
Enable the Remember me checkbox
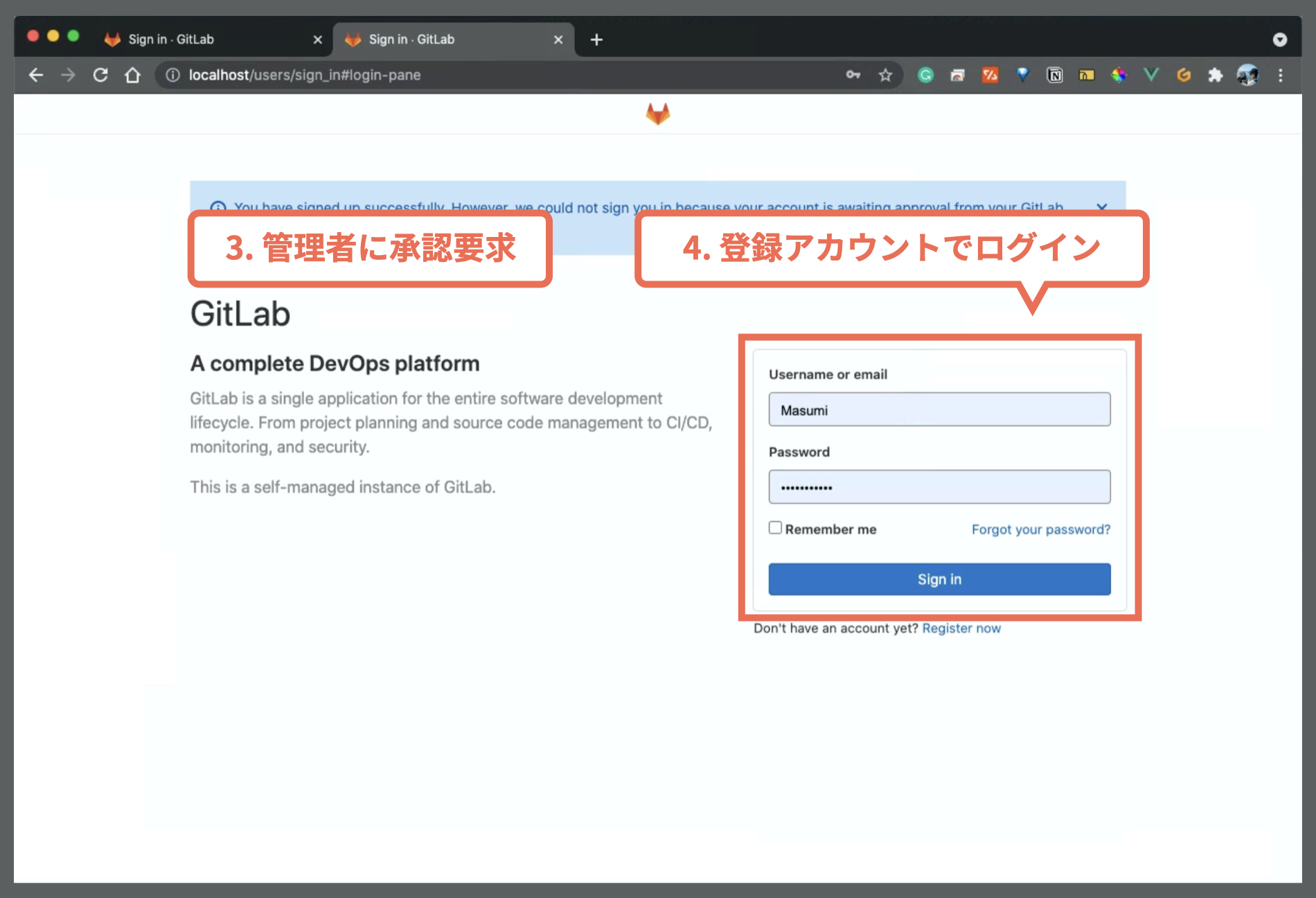pos(775,528)
